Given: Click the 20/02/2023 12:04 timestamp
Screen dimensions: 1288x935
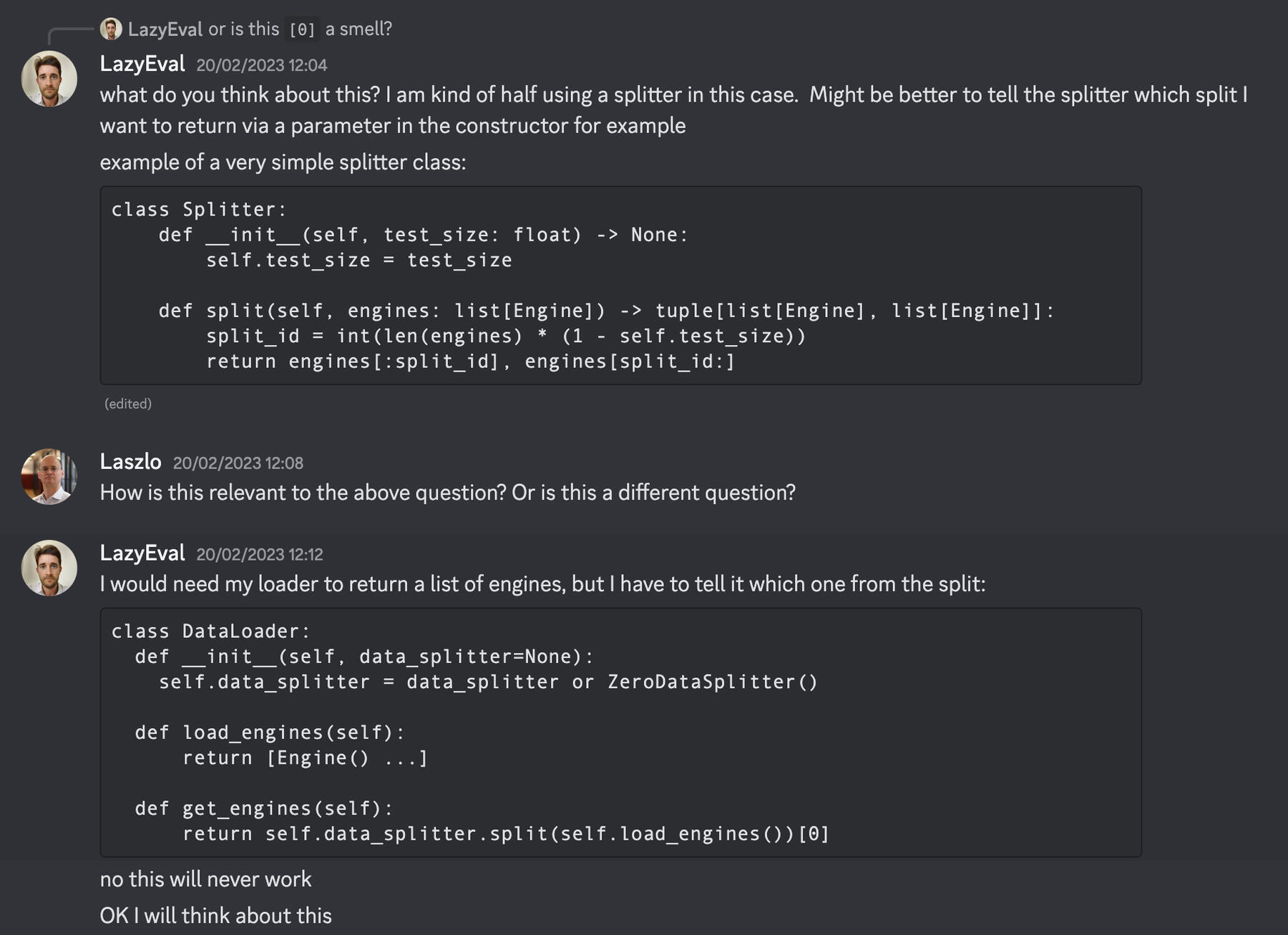Looking at the screenshot, I should [261, 65].
